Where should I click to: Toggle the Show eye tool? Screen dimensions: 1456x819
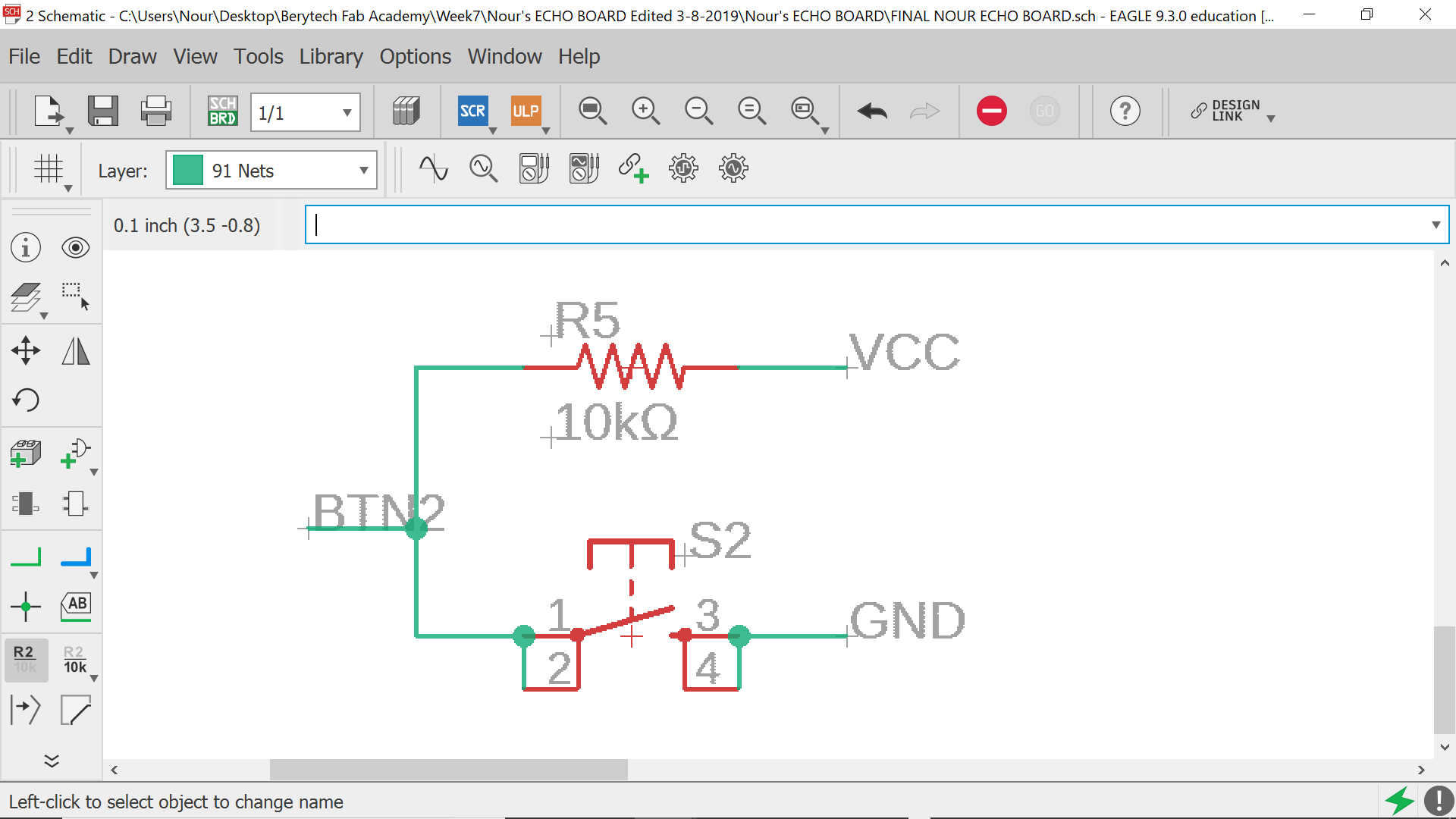click(76, 248)
